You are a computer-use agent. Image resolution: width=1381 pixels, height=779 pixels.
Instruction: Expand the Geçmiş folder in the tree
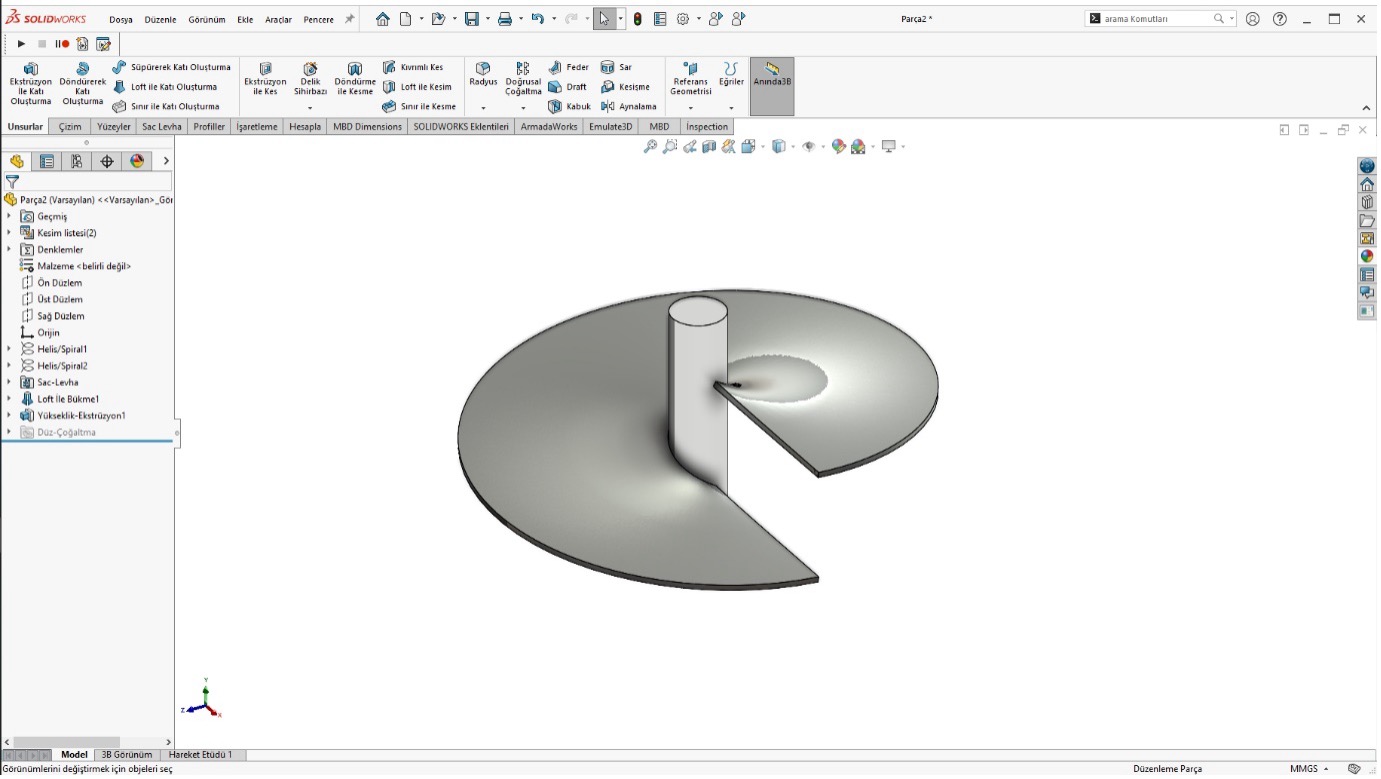coord(8,216)
